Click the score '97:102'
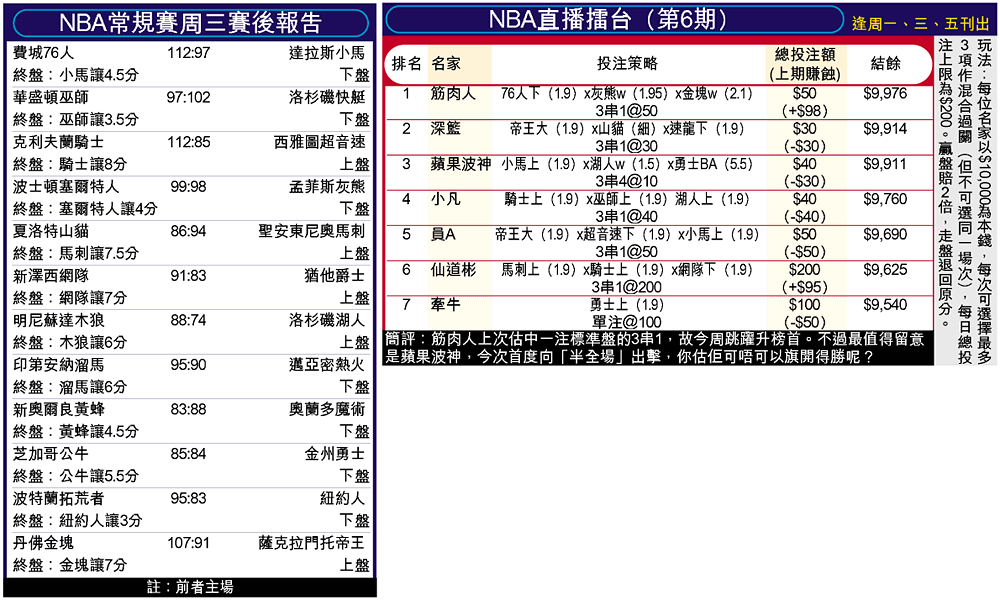 tap(188, 98)
